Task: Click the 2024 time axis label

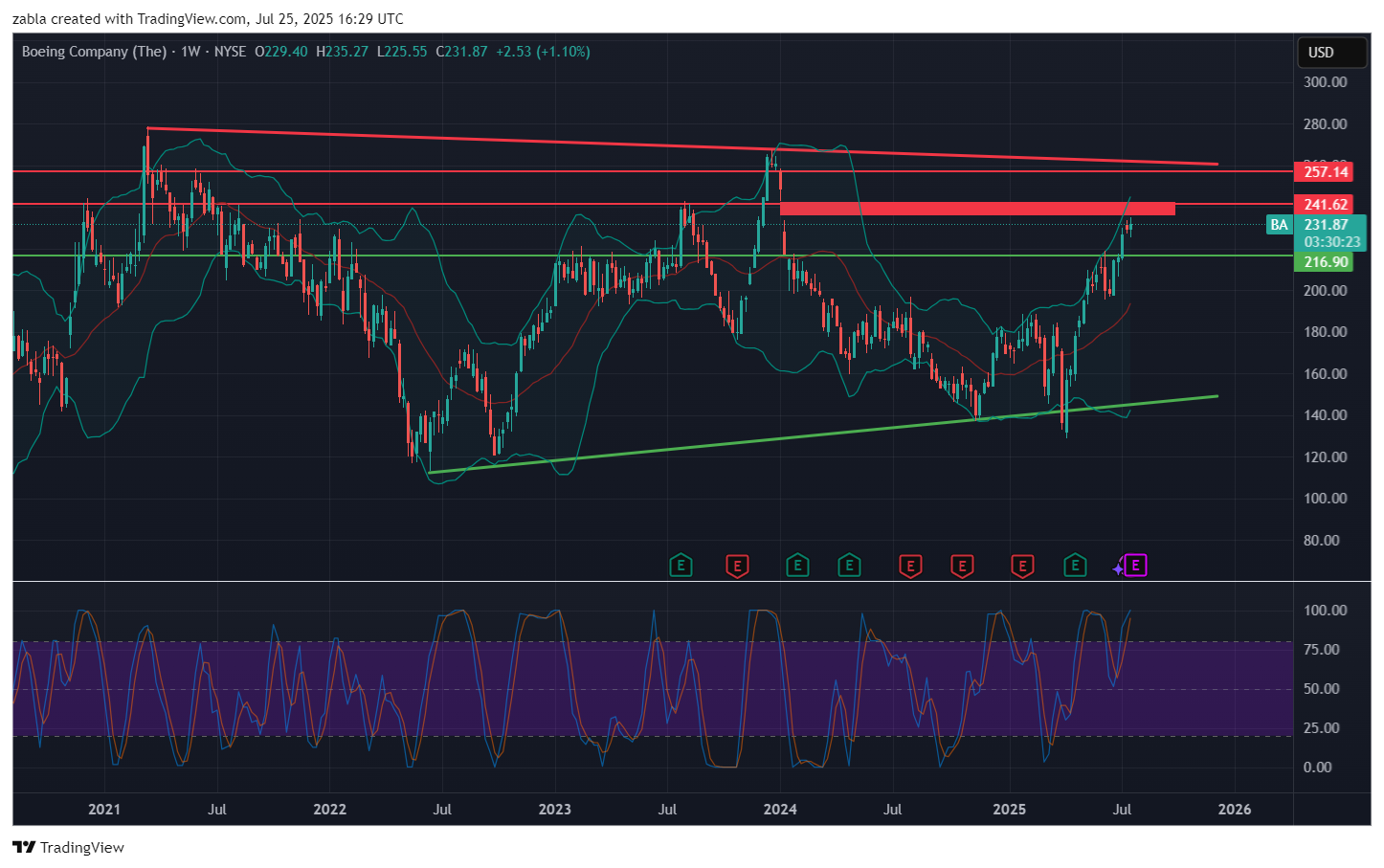Action: point(780,810)
